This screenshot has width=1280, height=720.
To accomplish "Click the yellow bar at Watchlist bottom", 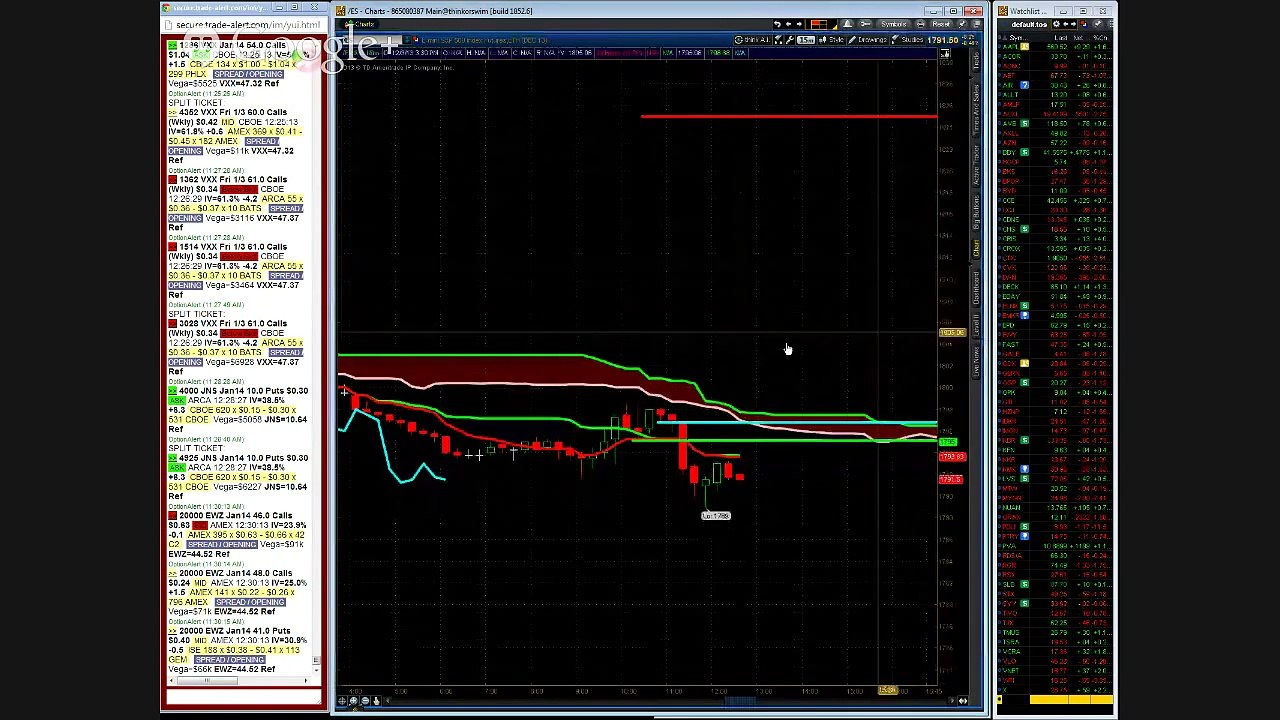I will tap(1071, 699).
